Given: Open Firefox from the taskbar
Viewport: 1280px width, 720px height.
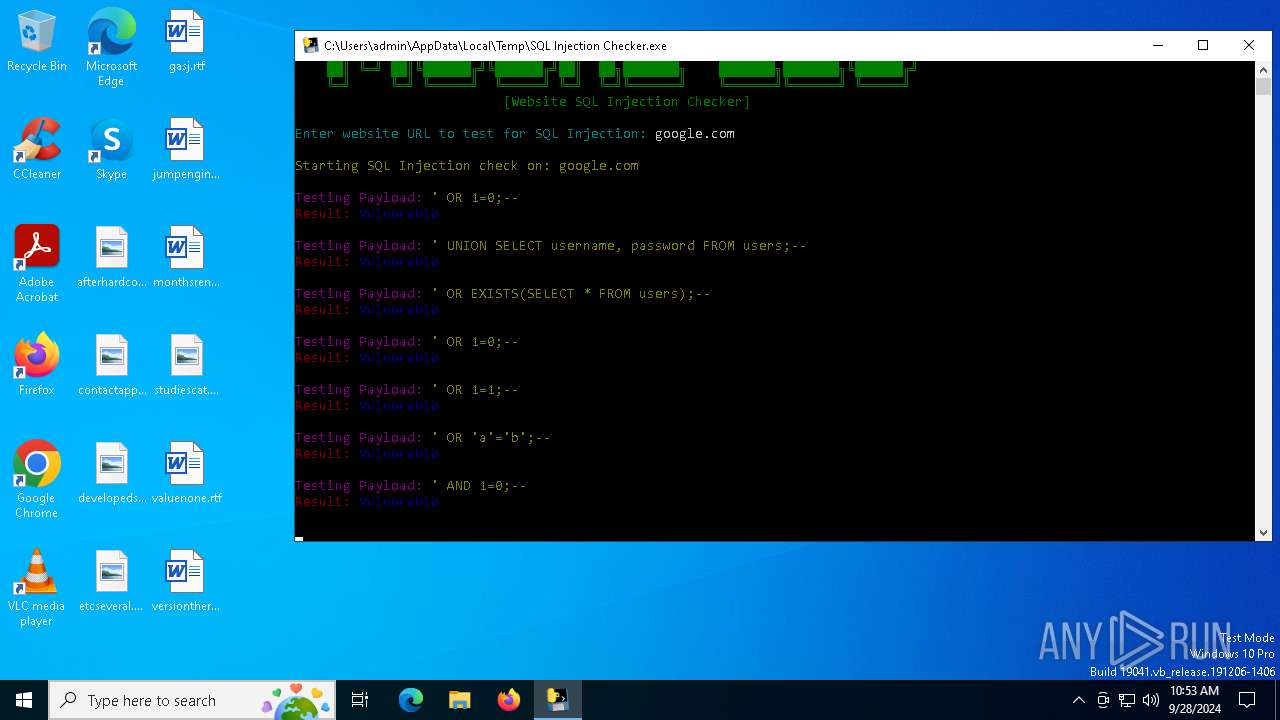Looking at the screenshot, I should coord(509,700).
